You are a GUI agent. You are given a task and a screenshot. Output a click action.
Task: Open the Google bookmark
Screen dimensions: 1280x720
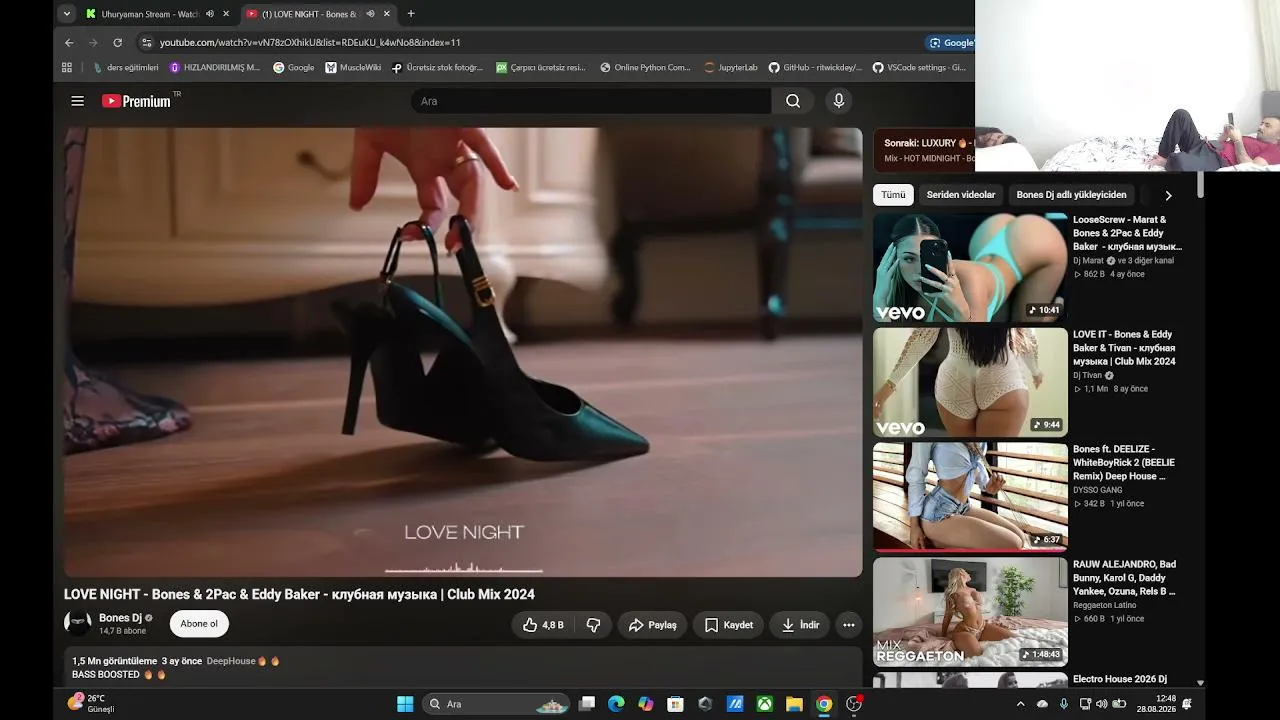point(293,68)
